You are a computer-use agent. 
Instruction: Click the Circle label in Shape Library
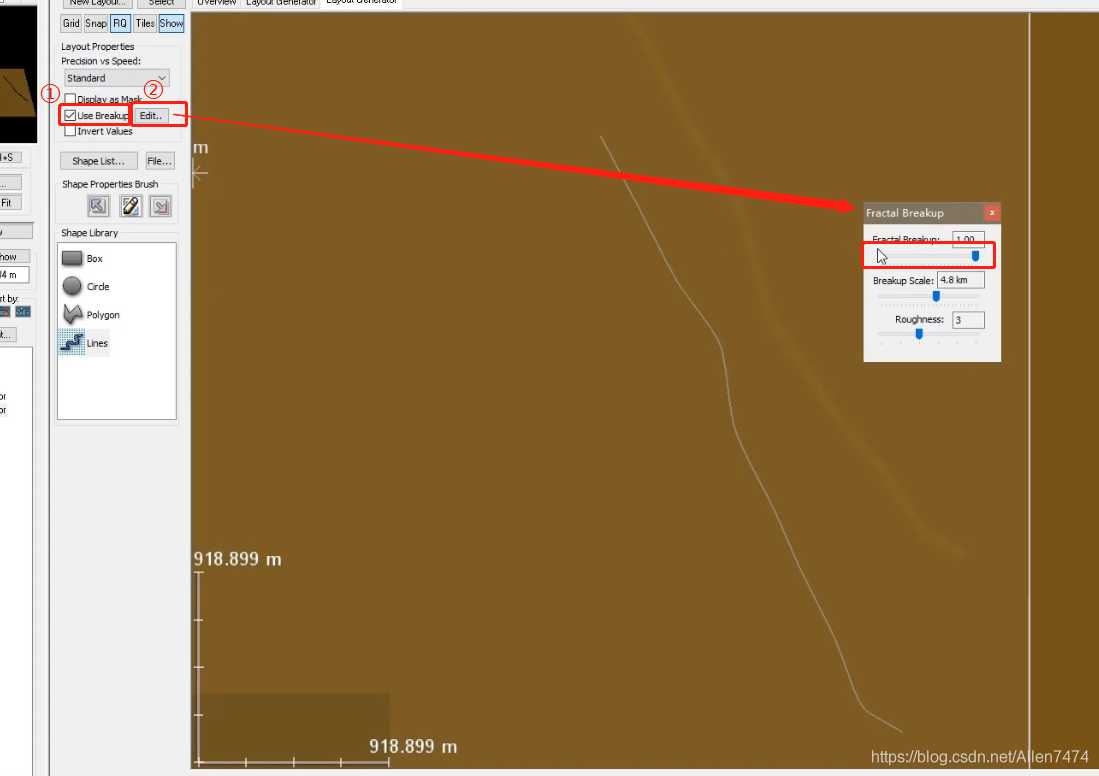point(98,287)
